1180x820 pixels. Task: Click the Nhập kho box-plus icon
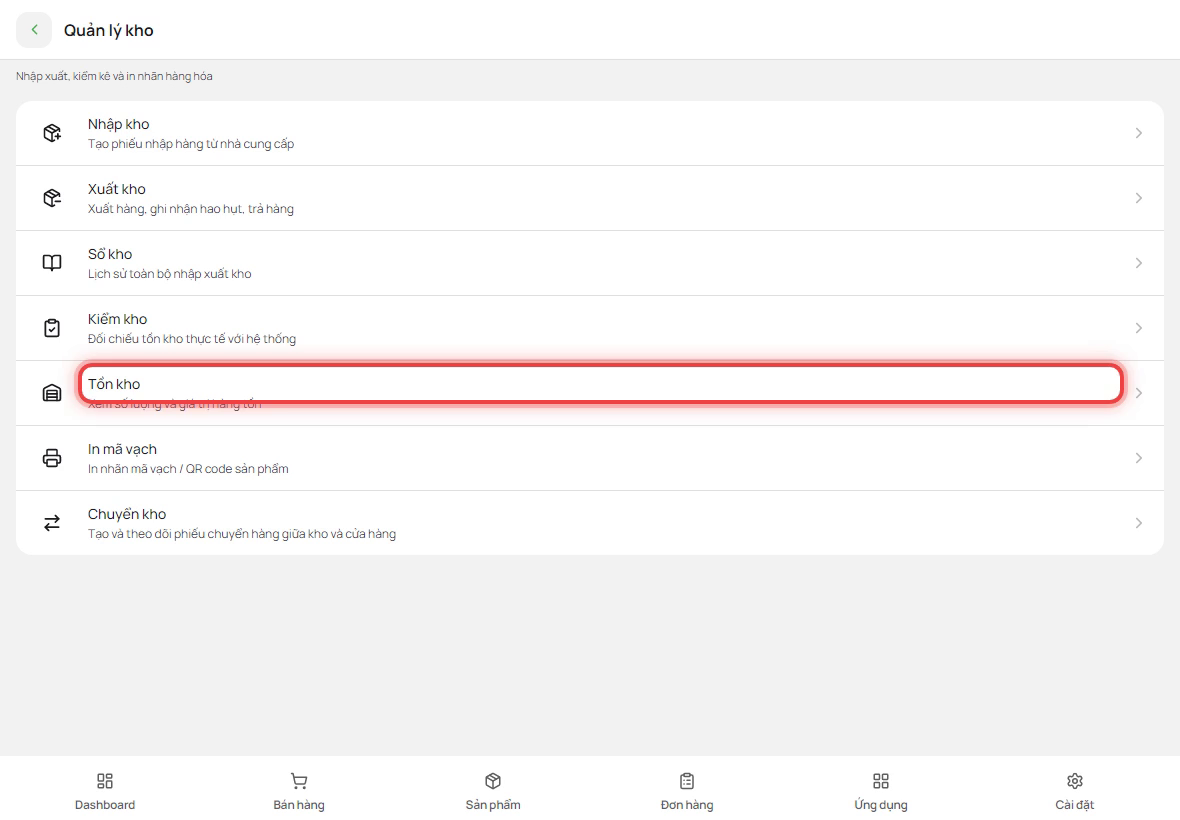(x=52, y=133)
